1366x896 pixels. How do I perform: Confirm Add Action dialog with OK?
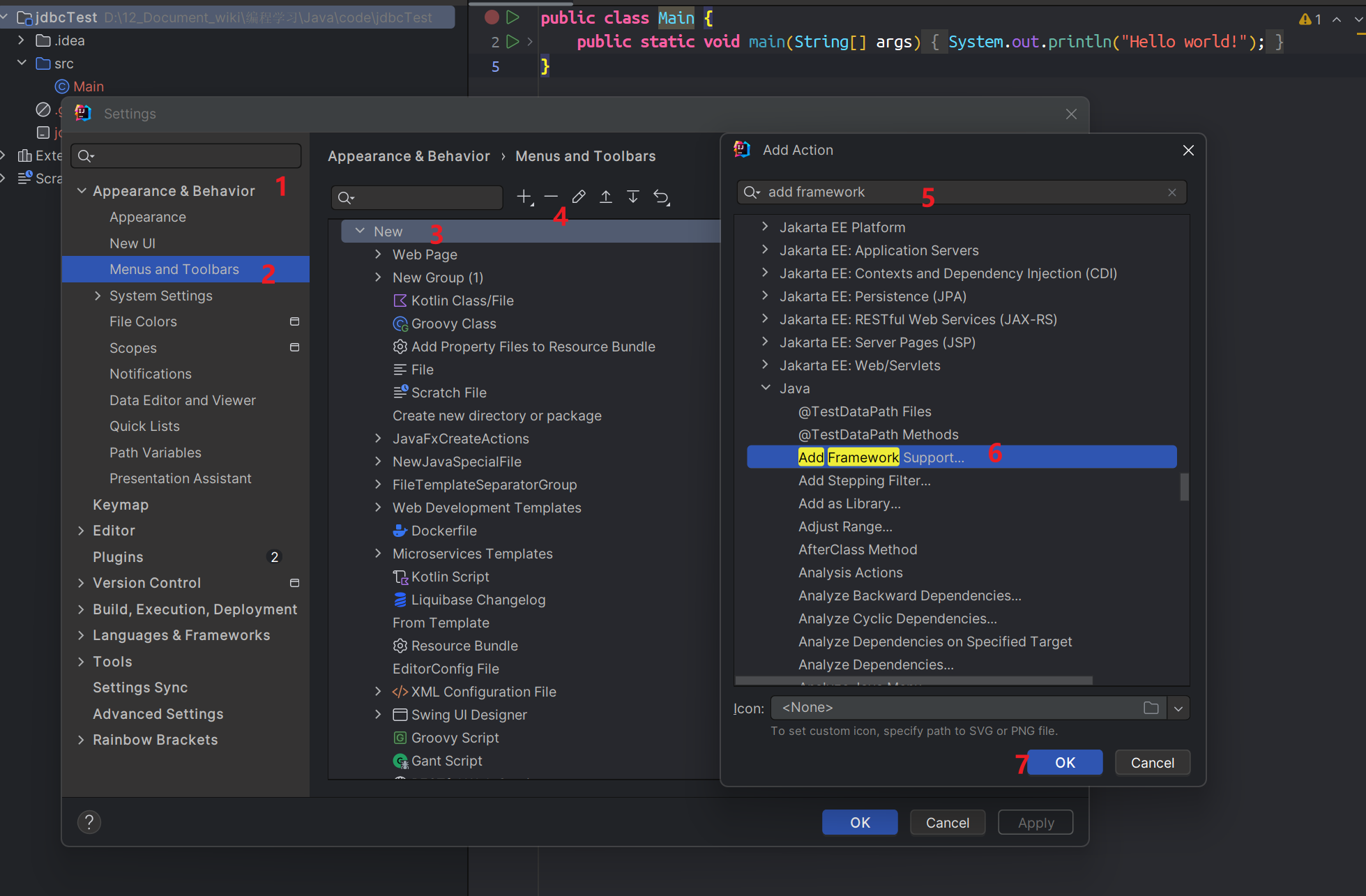coord(1065,763)
